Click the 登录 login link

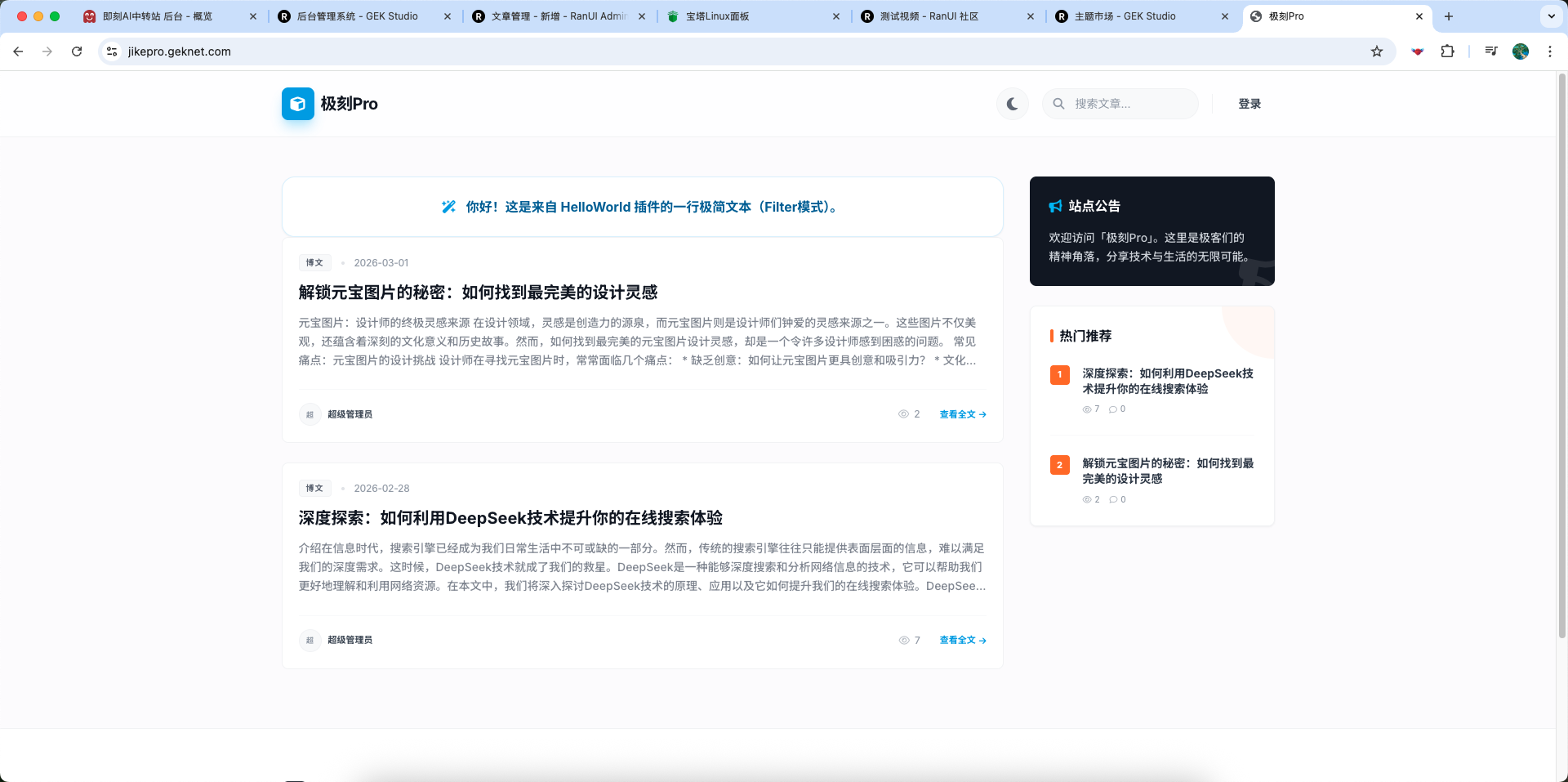(x=1249, y=104)
